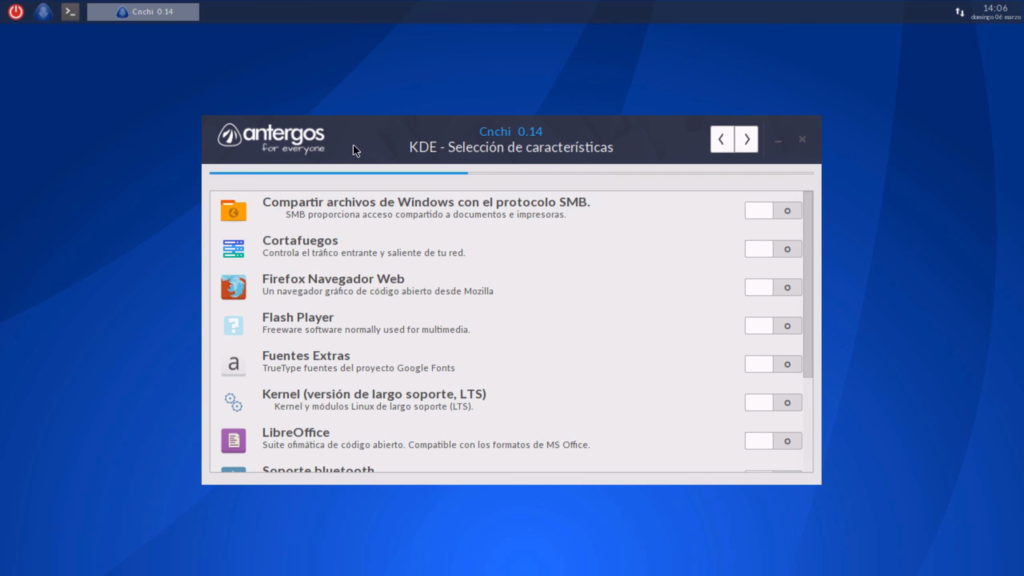Toggle Kernel LTS version switch
1024x576 pixels.
pos(773,403)
